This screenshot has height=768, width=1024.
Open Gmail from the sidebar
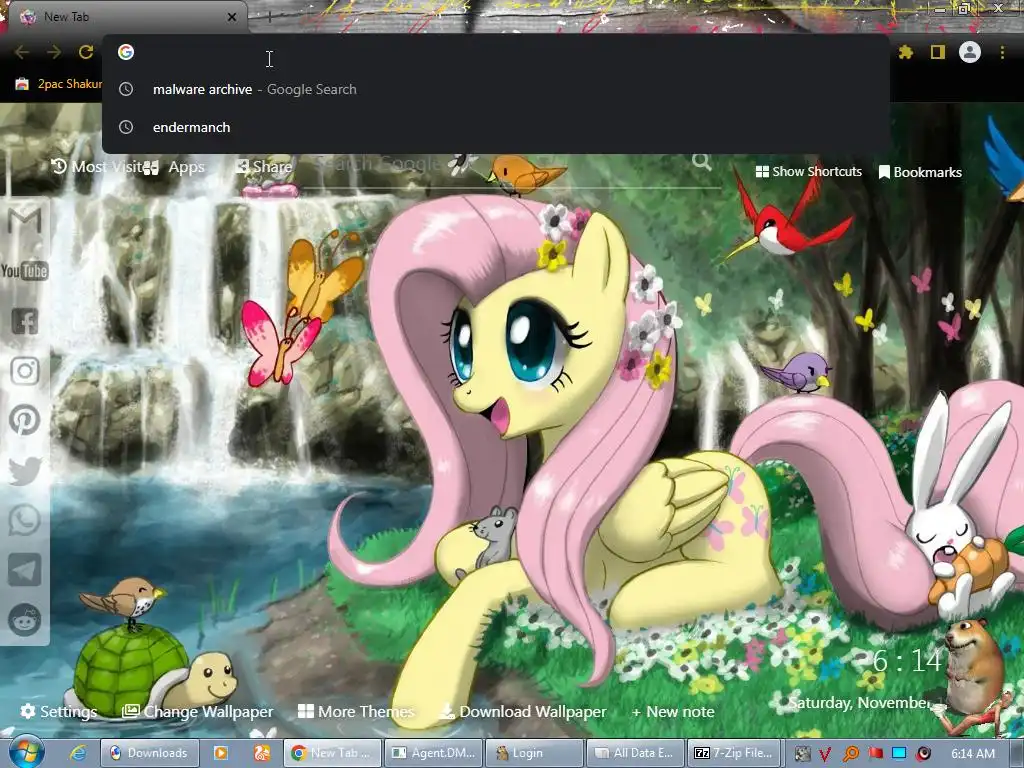25,221
